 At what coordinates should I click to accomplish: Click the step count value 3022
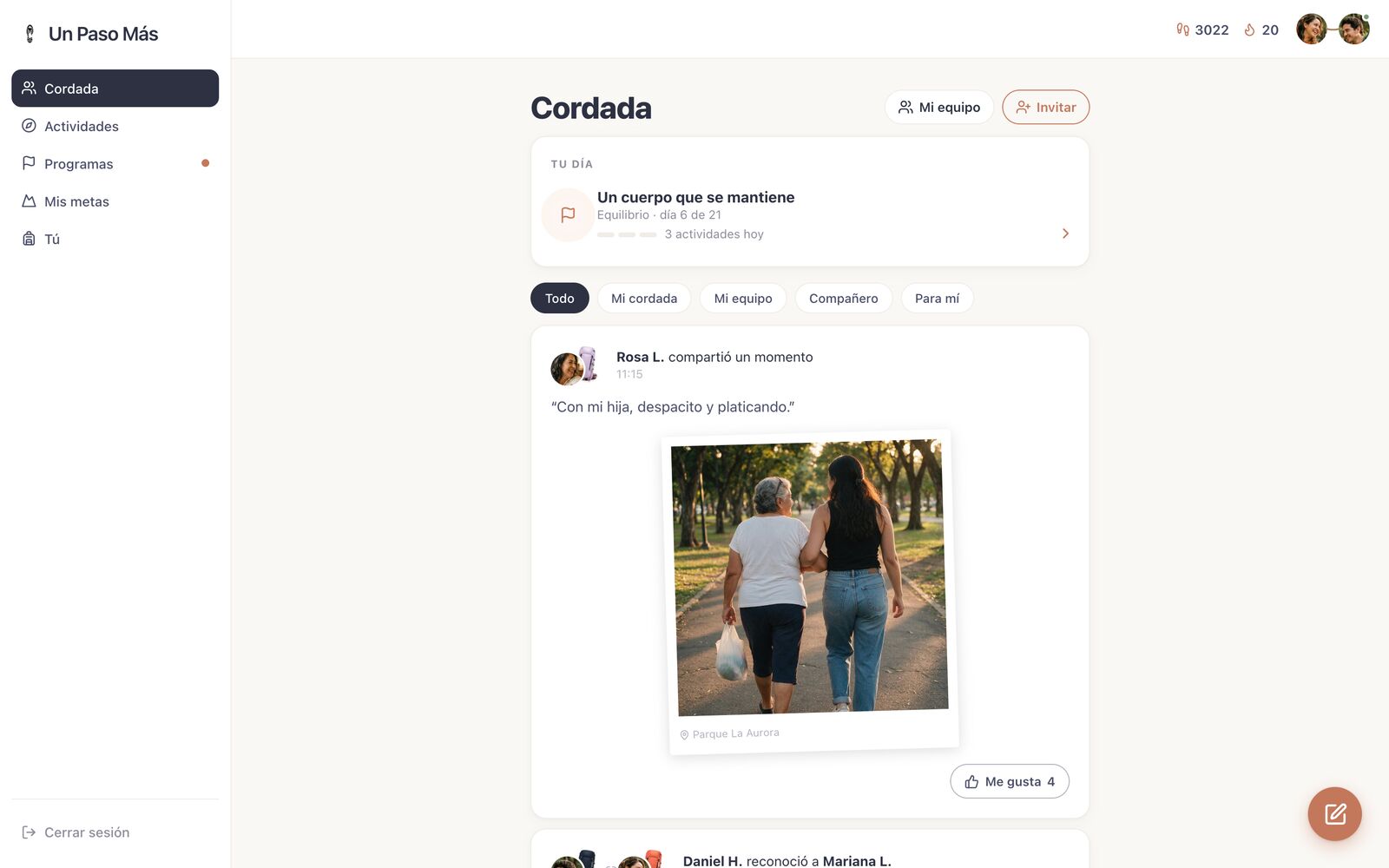click(1212, 30)
